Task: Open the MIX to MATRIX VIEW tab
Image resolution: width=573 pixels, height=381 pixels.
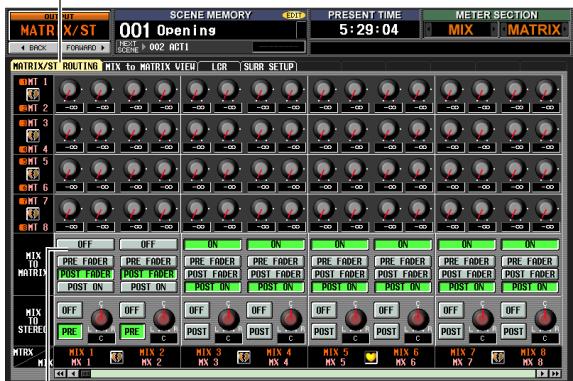Action: (150, 66)
